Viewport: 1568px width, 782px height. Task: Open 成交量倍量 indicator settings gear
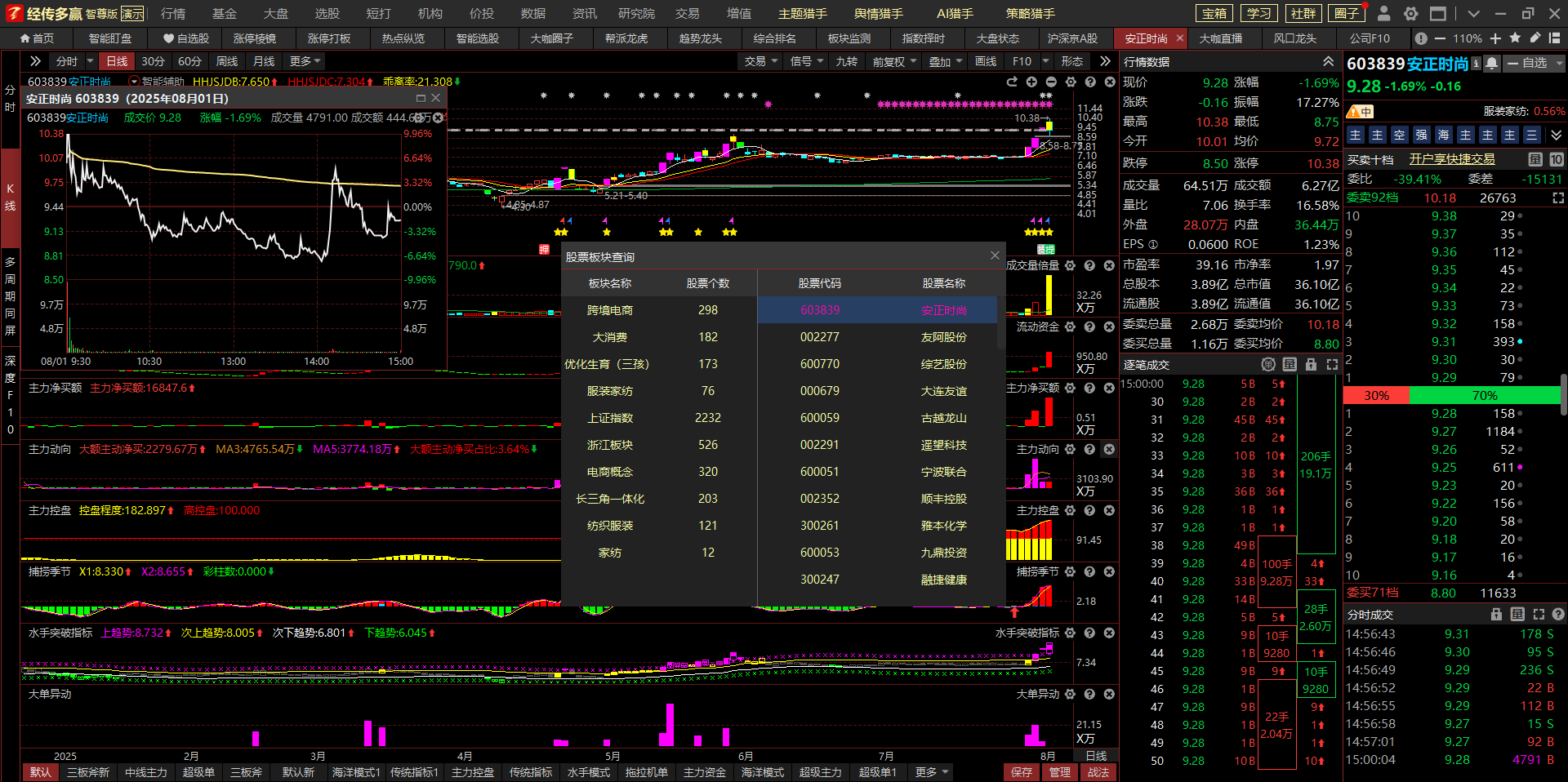[x=1070, y=265]
